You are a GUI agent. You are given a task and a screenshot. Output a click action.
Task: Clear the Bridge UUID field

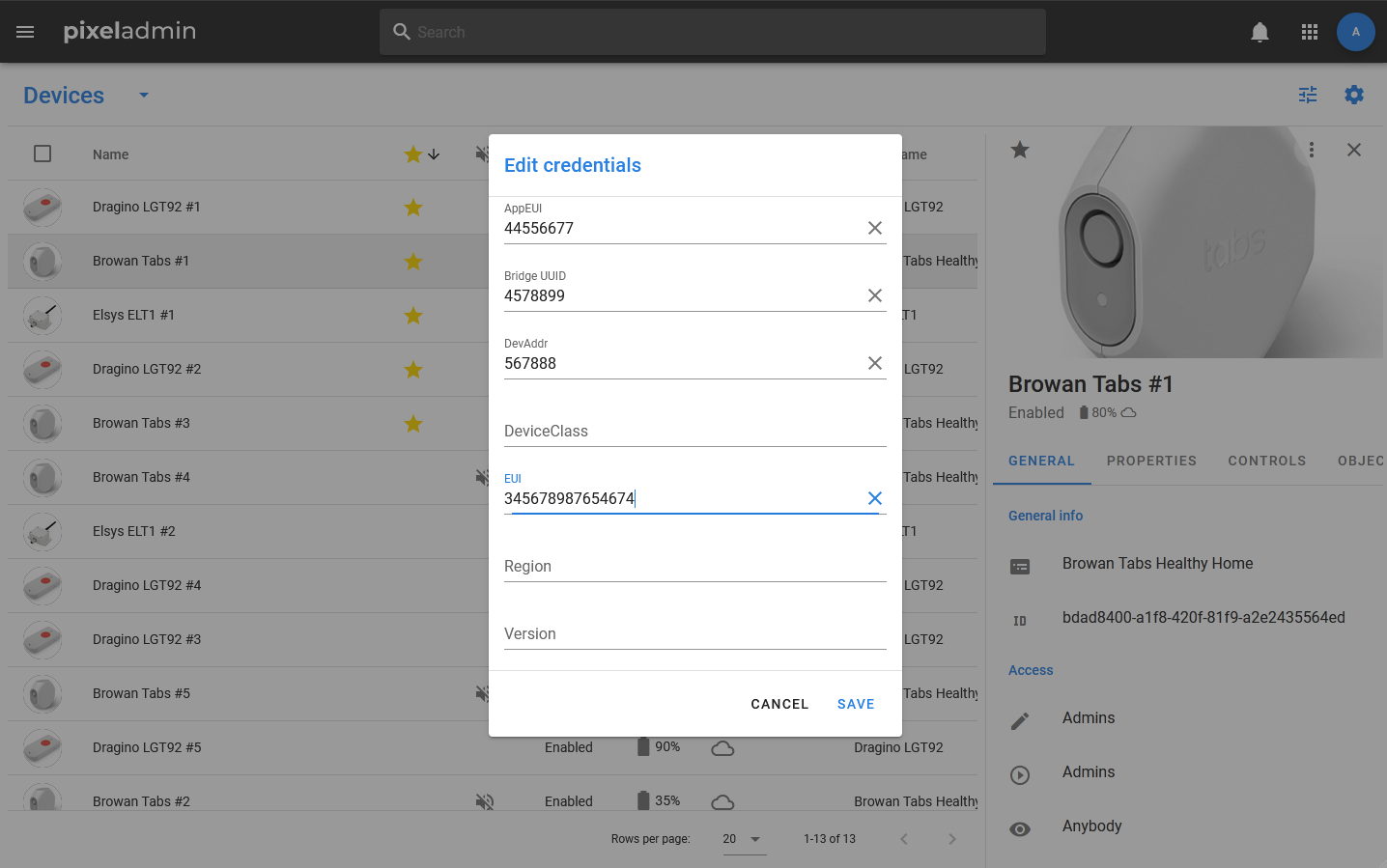[x=874, y=295]
